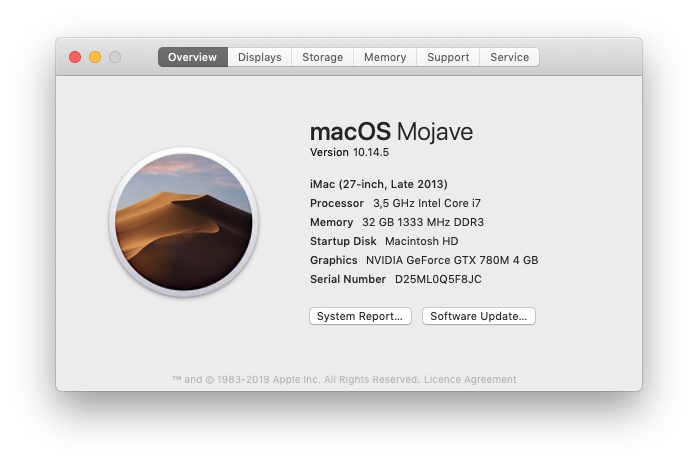The image size is (698, 465).
Task: Click the iMac (27-inch, Late 2013) model line
Action: [378, 184]
